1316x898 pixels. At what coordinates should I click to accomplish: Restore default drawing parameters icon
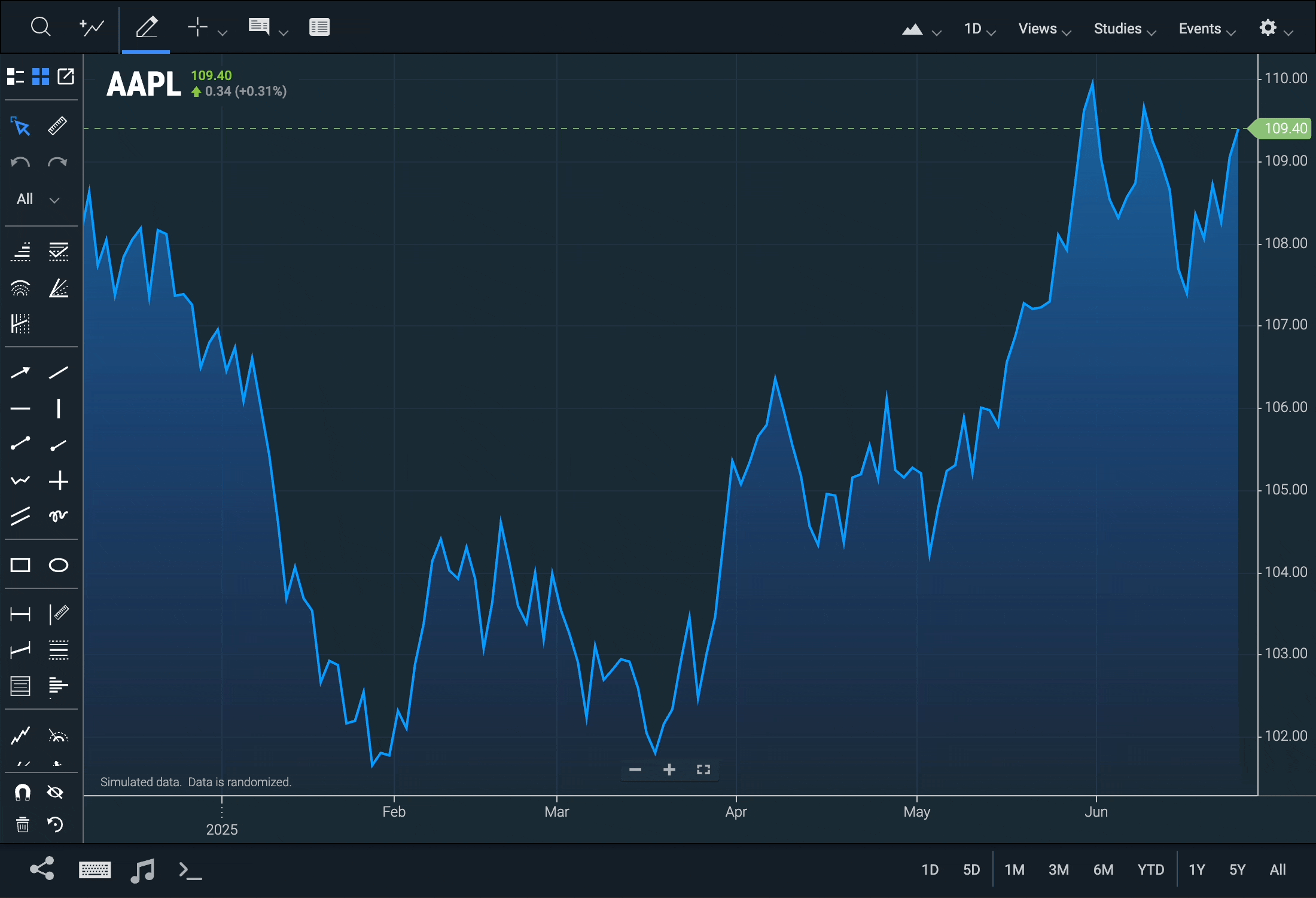pyautogui.click(x=55, y=825)
